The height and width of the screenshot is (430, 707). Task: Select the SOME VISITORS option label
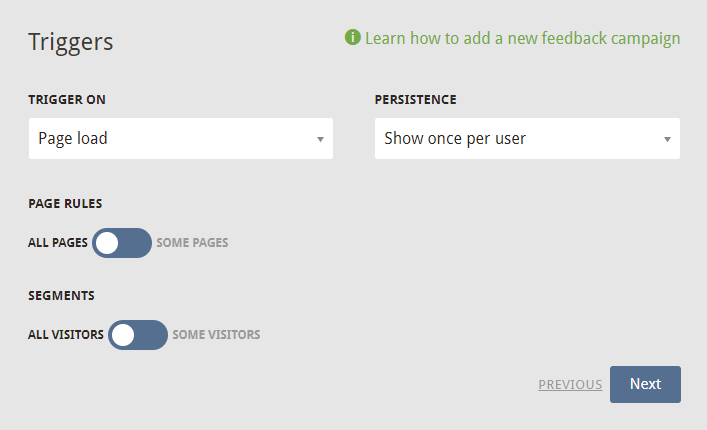(x=216, y=335)
